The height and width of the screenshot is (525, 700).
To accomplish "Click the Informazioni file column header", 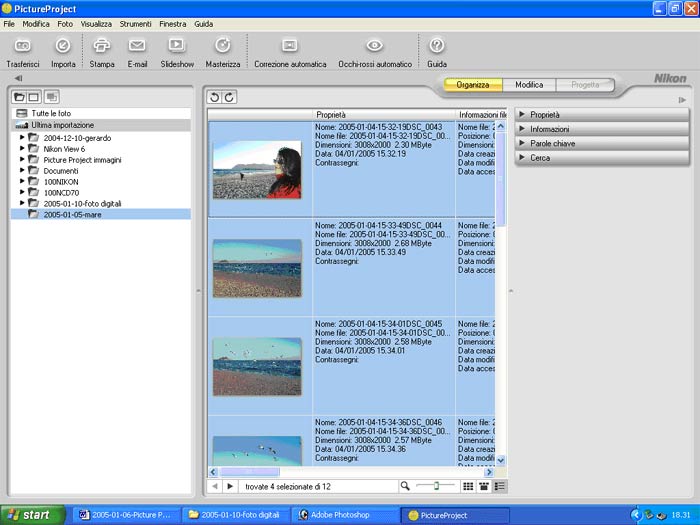I will pos(480,115).
